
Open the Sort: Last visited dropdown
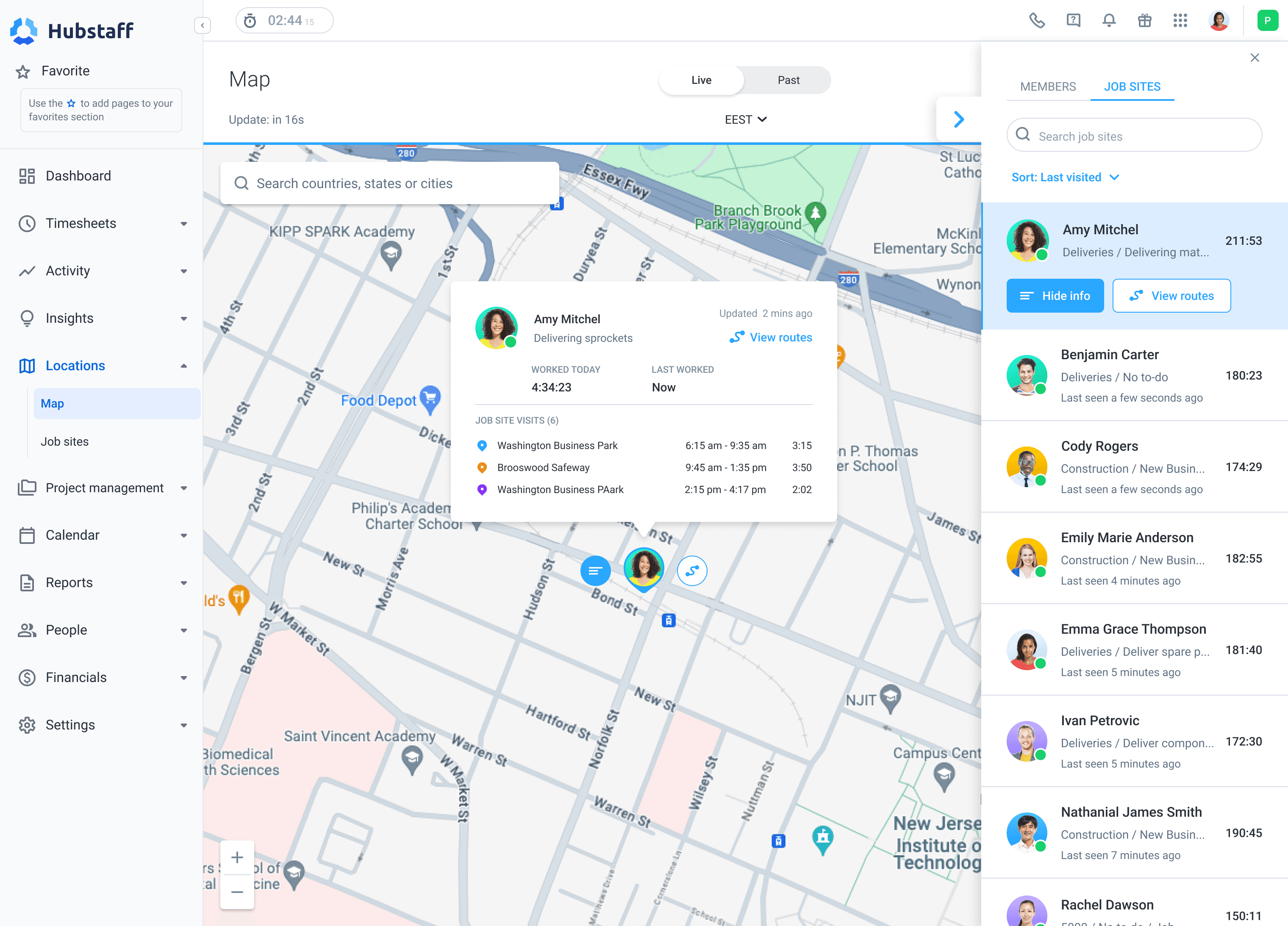(x=1066, y=177)
